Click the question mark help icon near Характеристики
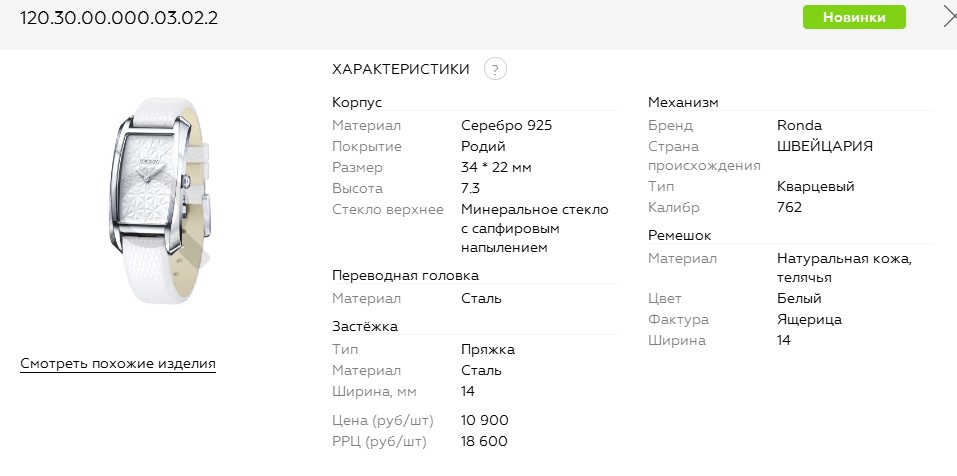The image size is (957, 476). (495, 69)
